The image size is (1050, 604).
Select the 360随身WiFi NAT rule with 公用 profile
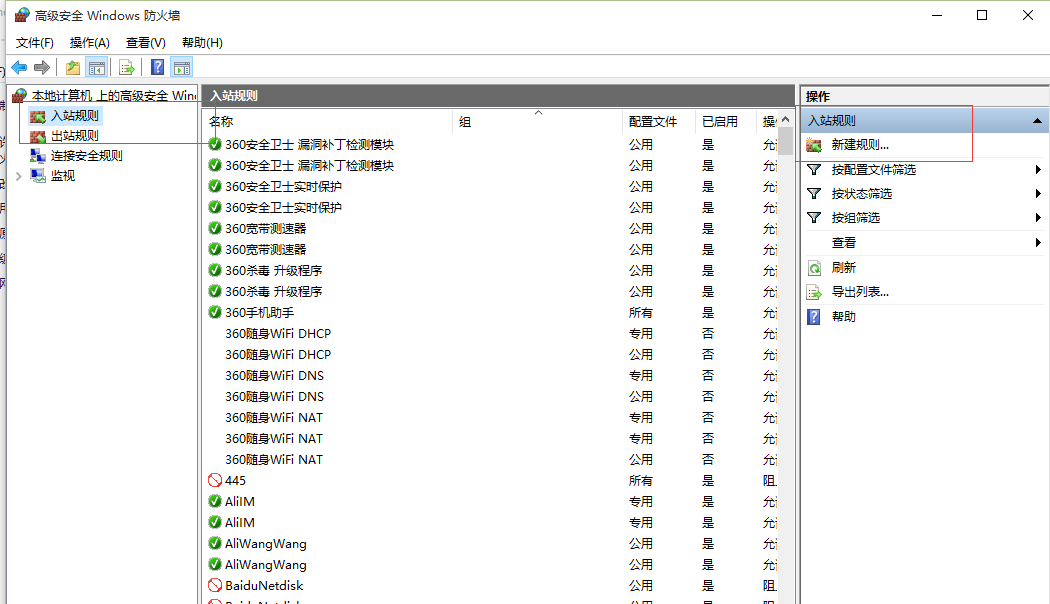point(492,460)
